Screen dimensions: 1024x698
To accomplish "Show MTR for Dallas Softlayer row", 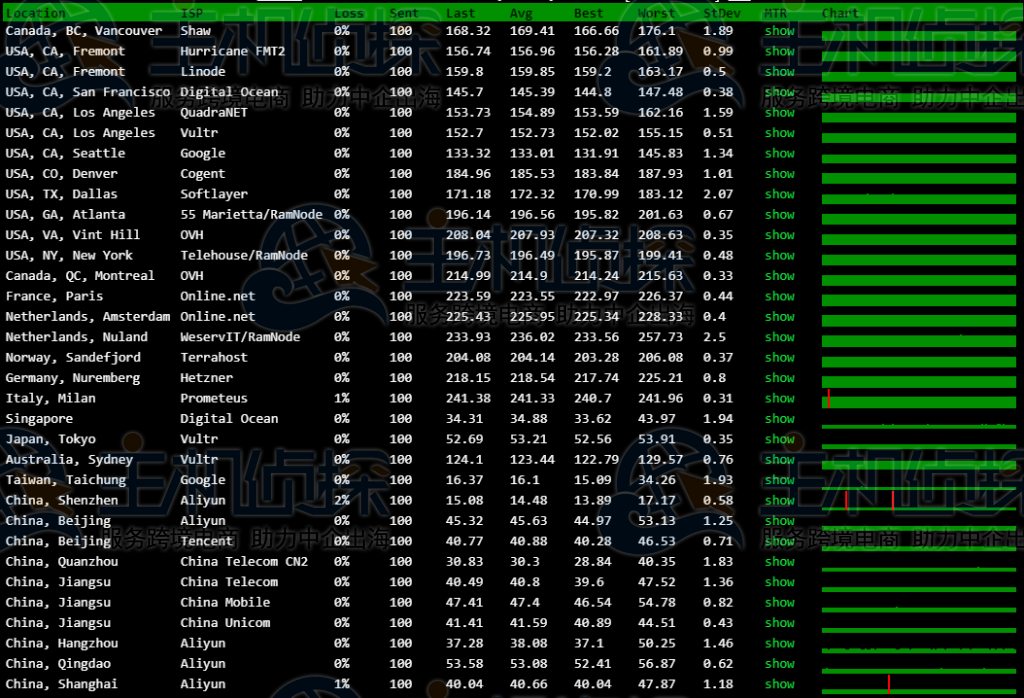I will [780, 194].
